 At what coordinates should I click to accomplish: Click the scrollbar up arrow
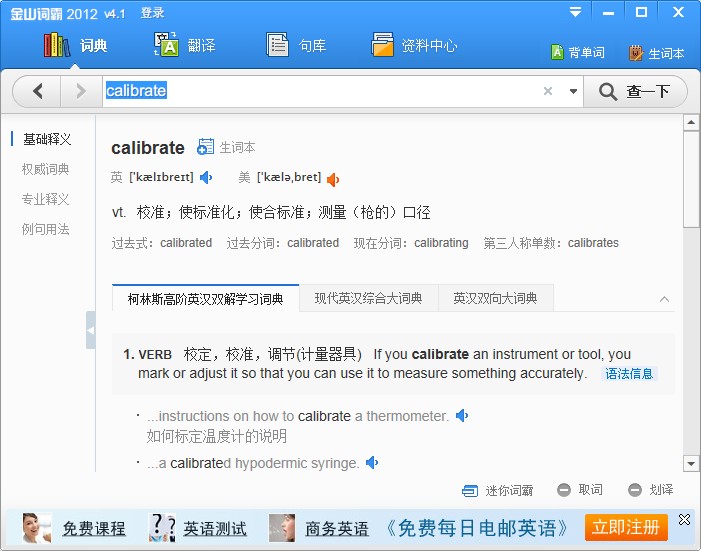(x=691, y=122)
